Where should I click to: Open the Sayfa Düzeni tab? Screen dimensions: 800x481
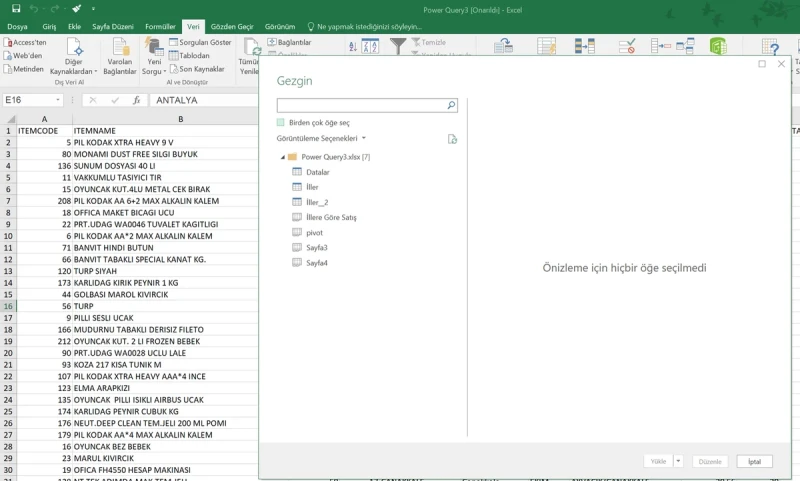click(113, 27)
